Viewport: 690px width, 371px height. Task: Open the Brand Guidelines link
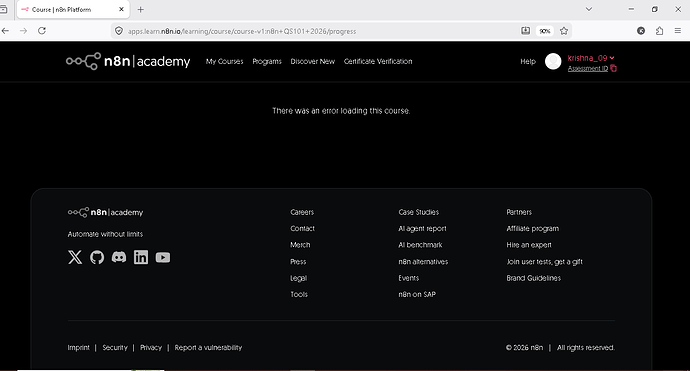coord(533,278)
